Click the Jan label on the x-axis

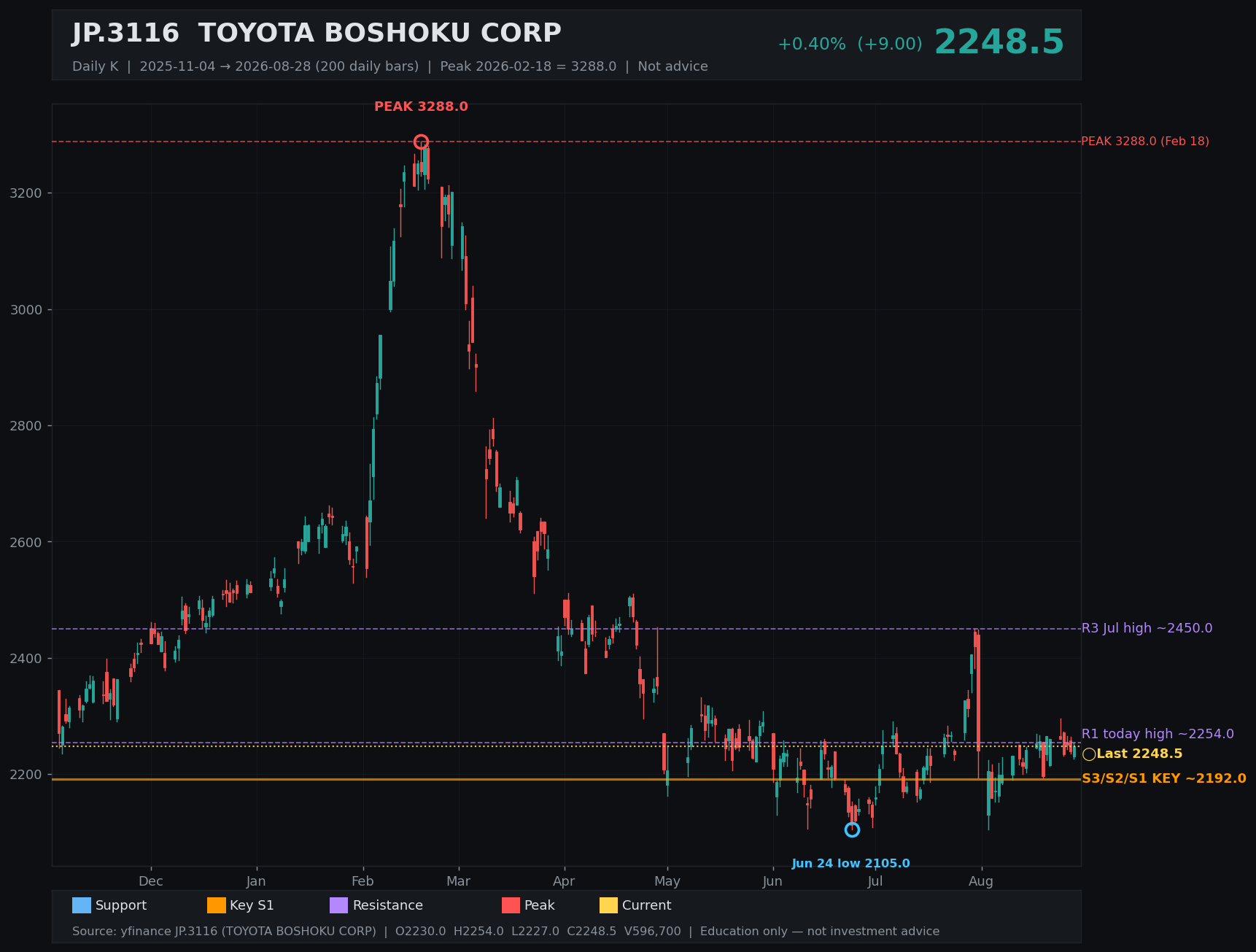tap(256, 881)
